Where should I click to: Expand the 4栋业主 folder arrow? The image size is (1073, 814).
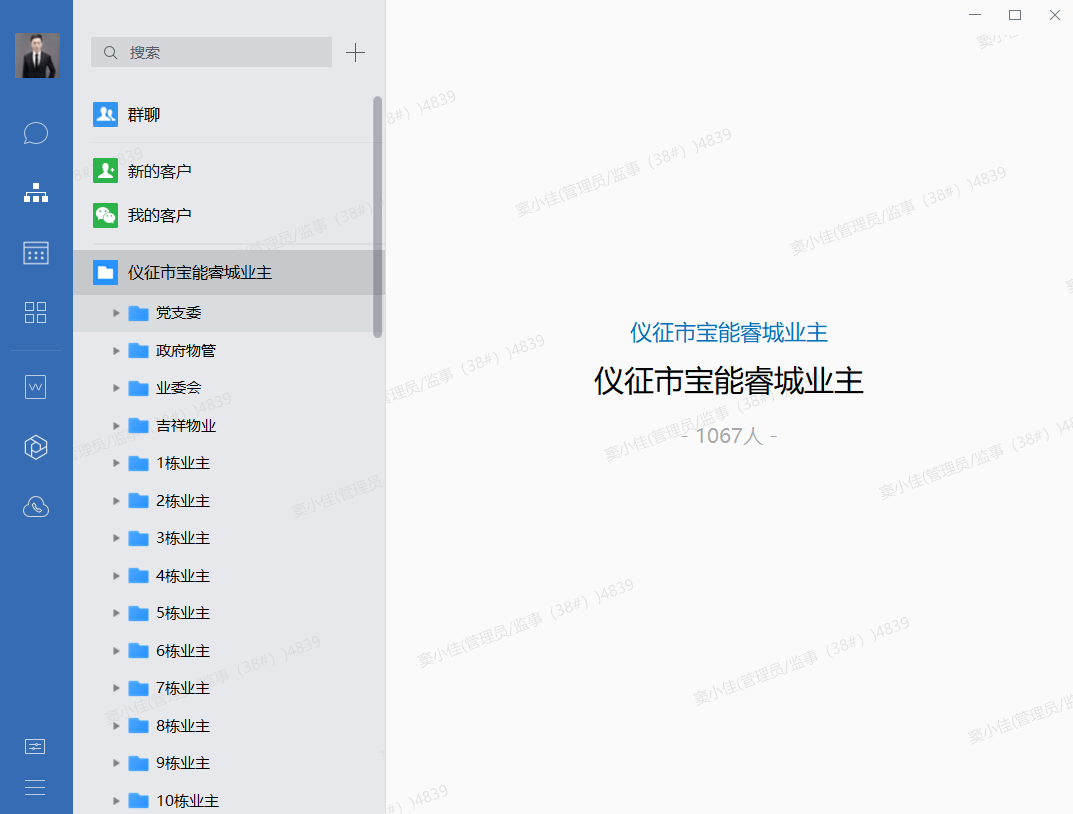coord(116,576)
